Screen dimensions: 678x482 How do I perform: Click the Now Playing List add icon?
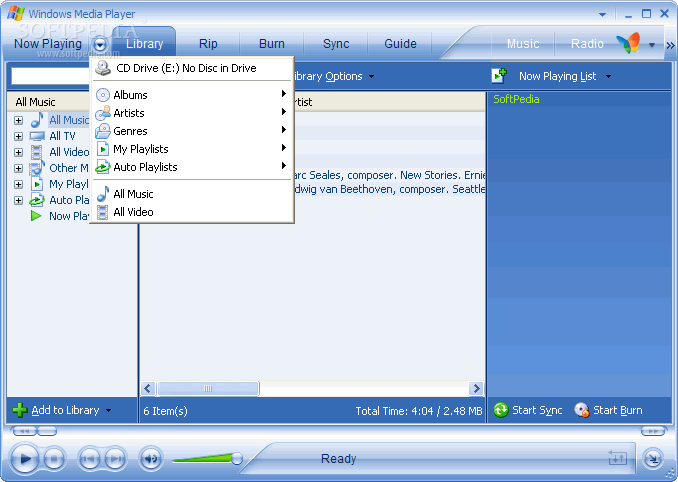[x=499, y=76]
